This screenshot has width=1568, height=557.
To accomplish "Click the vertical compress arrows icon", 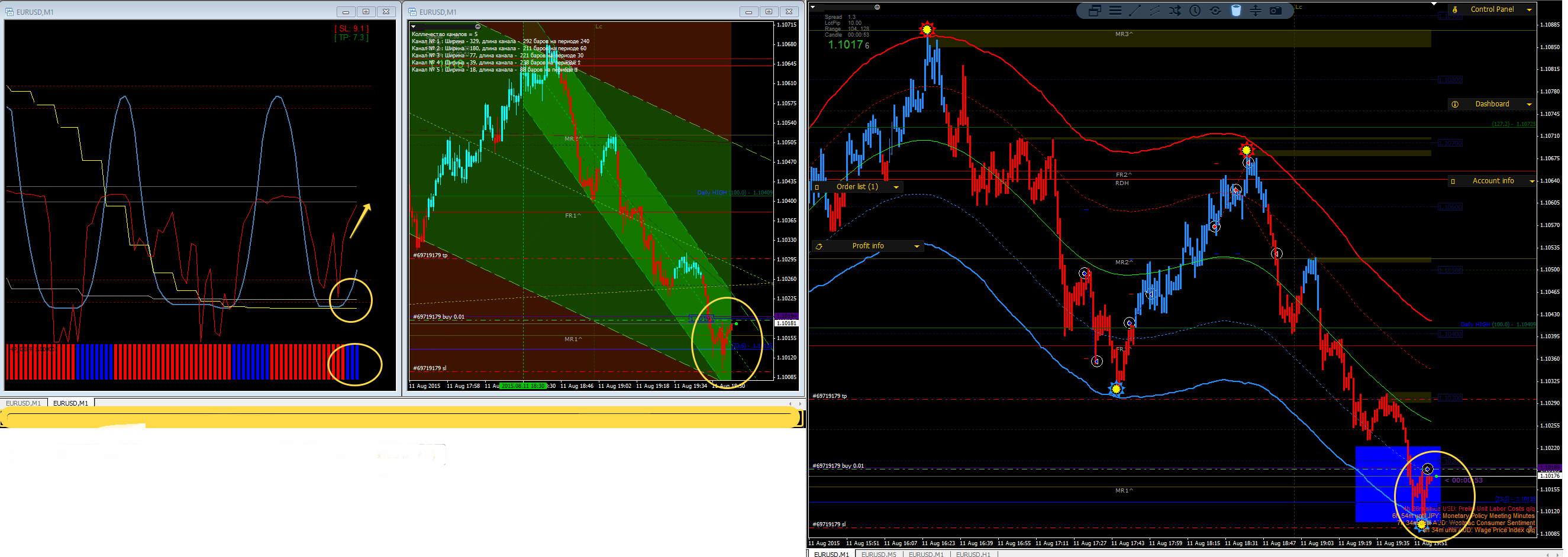I will coord(1255,10).
